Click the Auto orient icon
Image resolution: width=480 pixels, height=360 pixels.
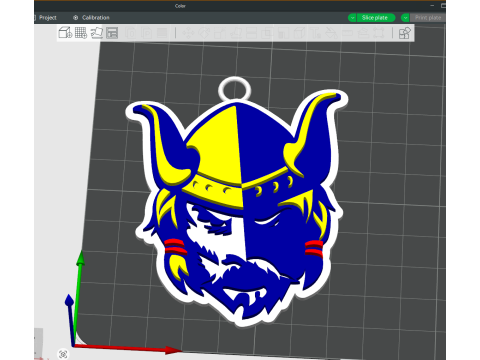[x=97, y=33]
